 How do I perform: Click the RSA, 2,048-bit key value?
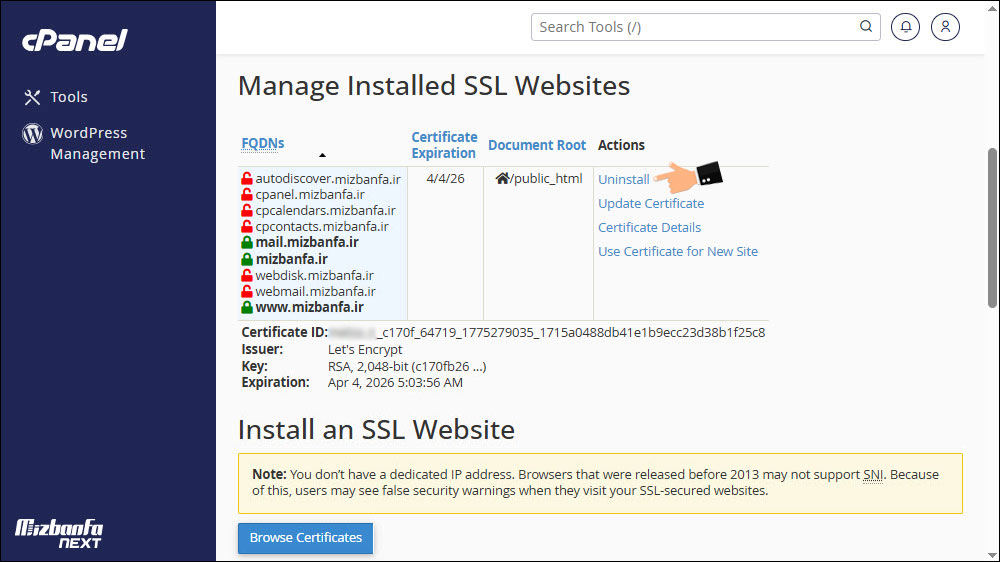click(407, 366)
